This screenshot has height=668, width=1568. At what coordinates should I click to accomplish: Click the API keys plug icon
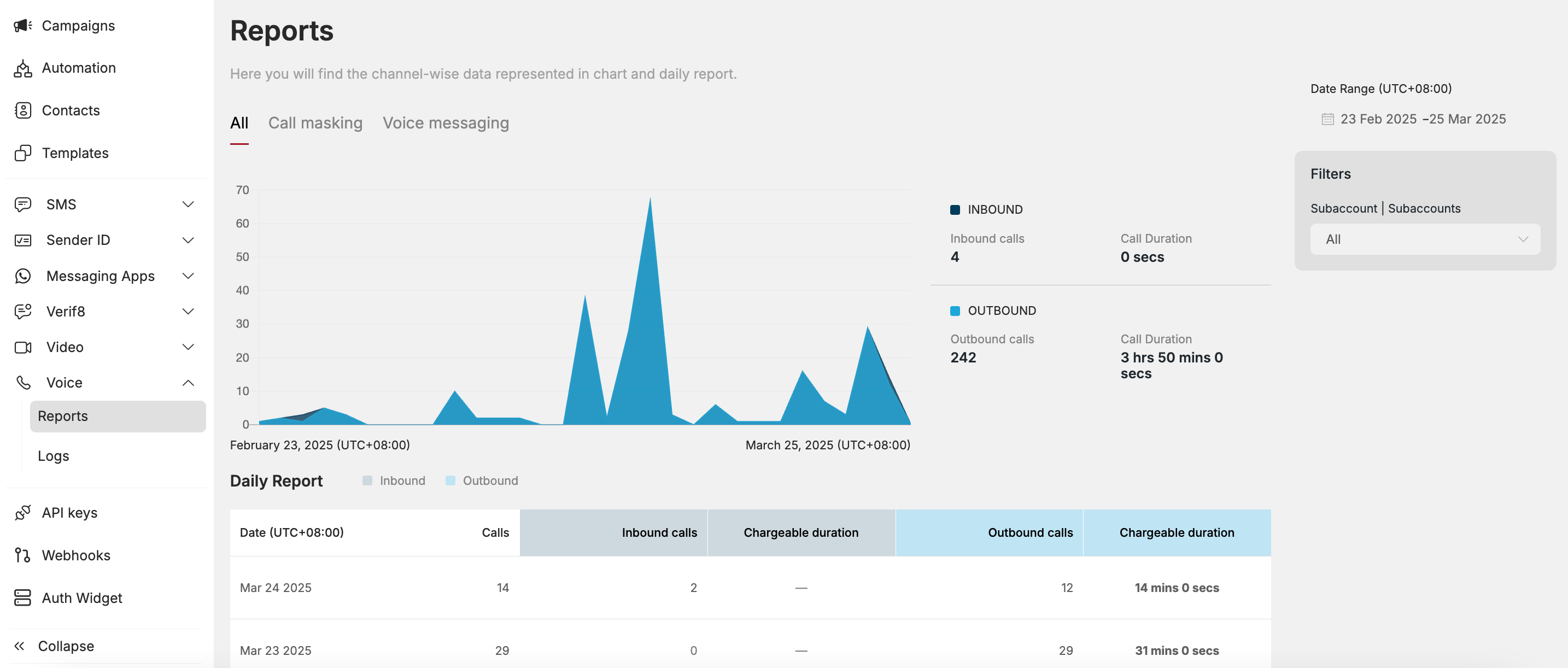pyautogui.click(x=22, y=513)
